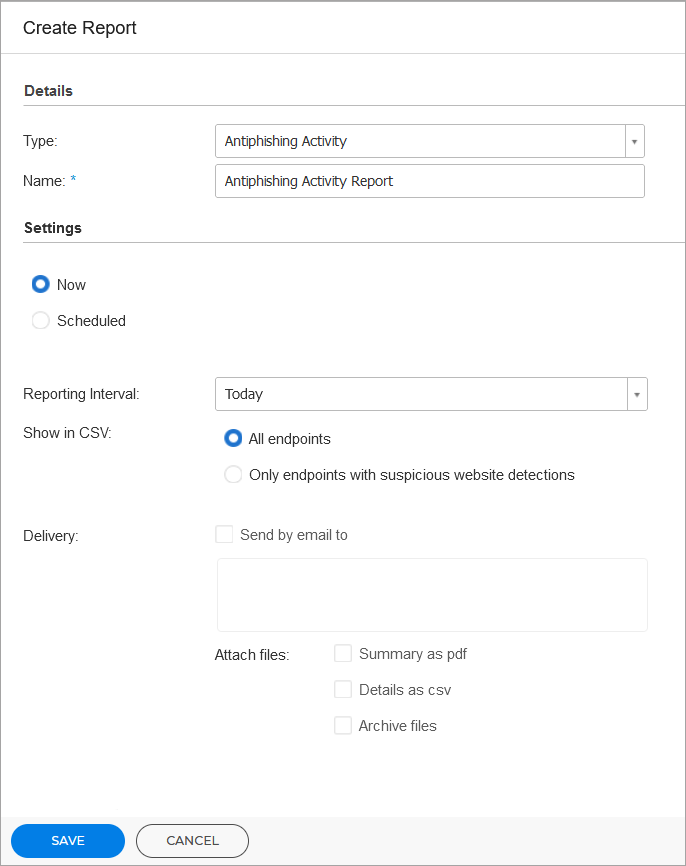The width and height of the screenshot is (686, 866).
Task: Click the Attach files label
Action: 252,655
